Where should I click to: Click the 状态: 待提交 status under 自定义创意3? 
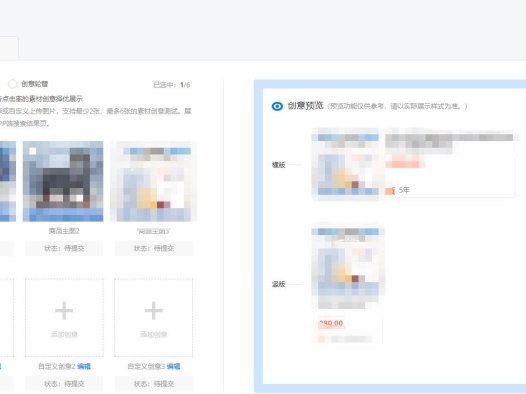(x=154, y=384)
